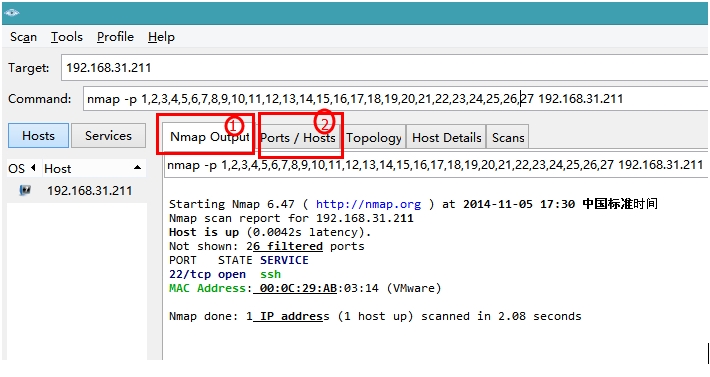The width and height of the screenshot is (710, 377).
Task: Sort by the OS column header
Action: tap(22, 168)
